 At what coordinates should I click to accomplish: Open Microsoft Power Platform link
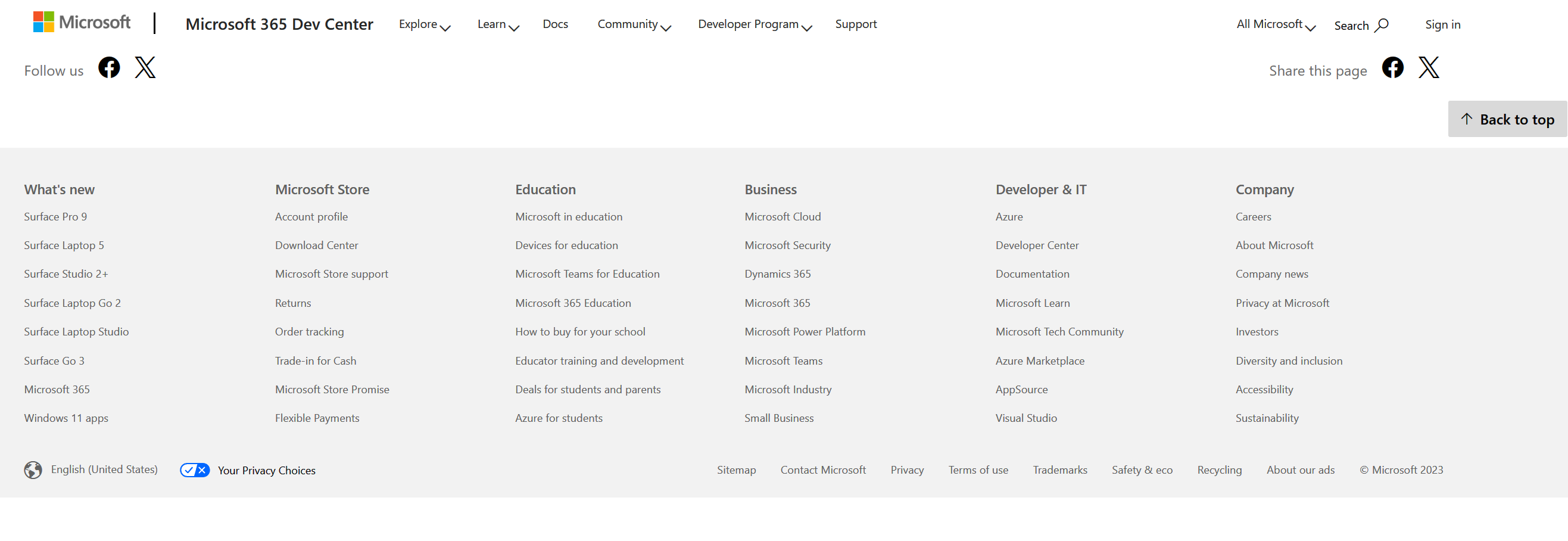[x=805, y=331]
